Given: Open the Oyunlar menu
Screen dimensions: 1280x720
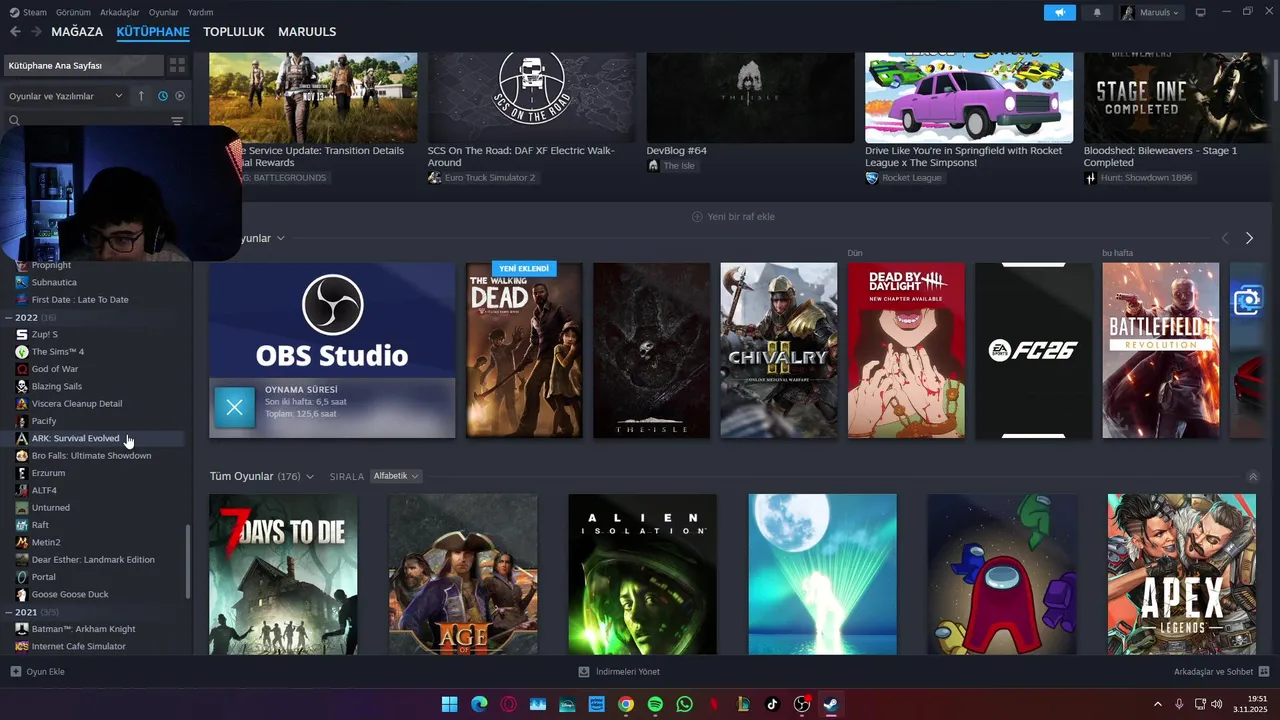Looking at the screenshot, I should 164,12.
